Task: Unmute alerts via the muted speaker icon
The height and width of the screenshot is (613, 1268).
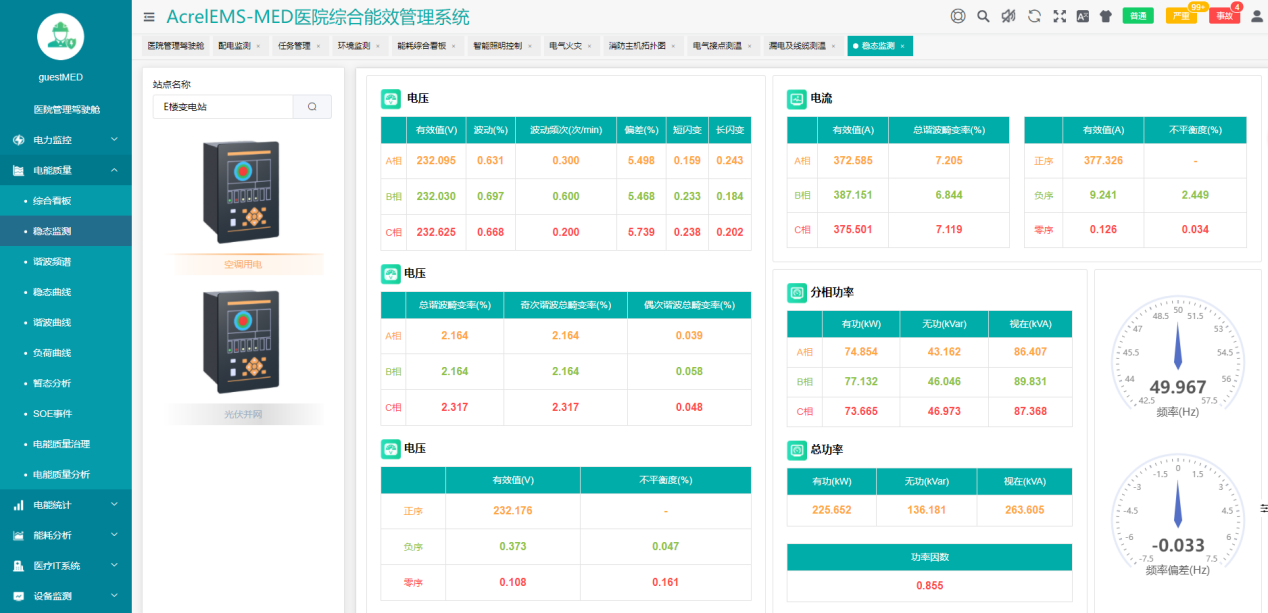Action: [x=1009, y=17]
